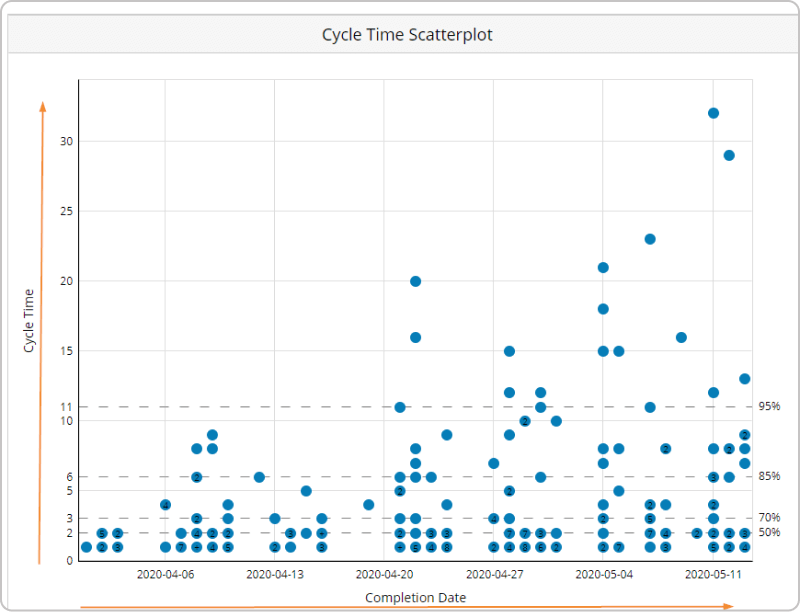Select the cycle time 20 point after 2020-04-20
Screen dimensions: 800x612
click(415, 282)
